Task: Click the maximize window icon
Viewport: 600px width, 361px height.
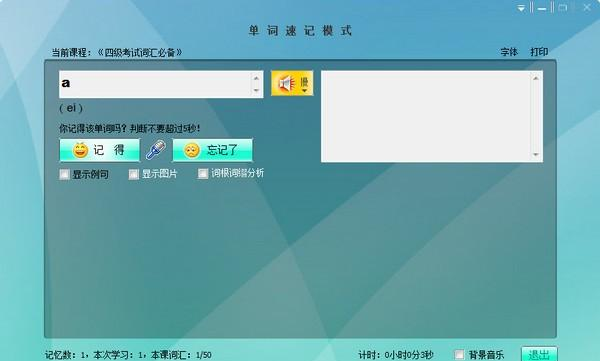Action: (x=562, y=8)
